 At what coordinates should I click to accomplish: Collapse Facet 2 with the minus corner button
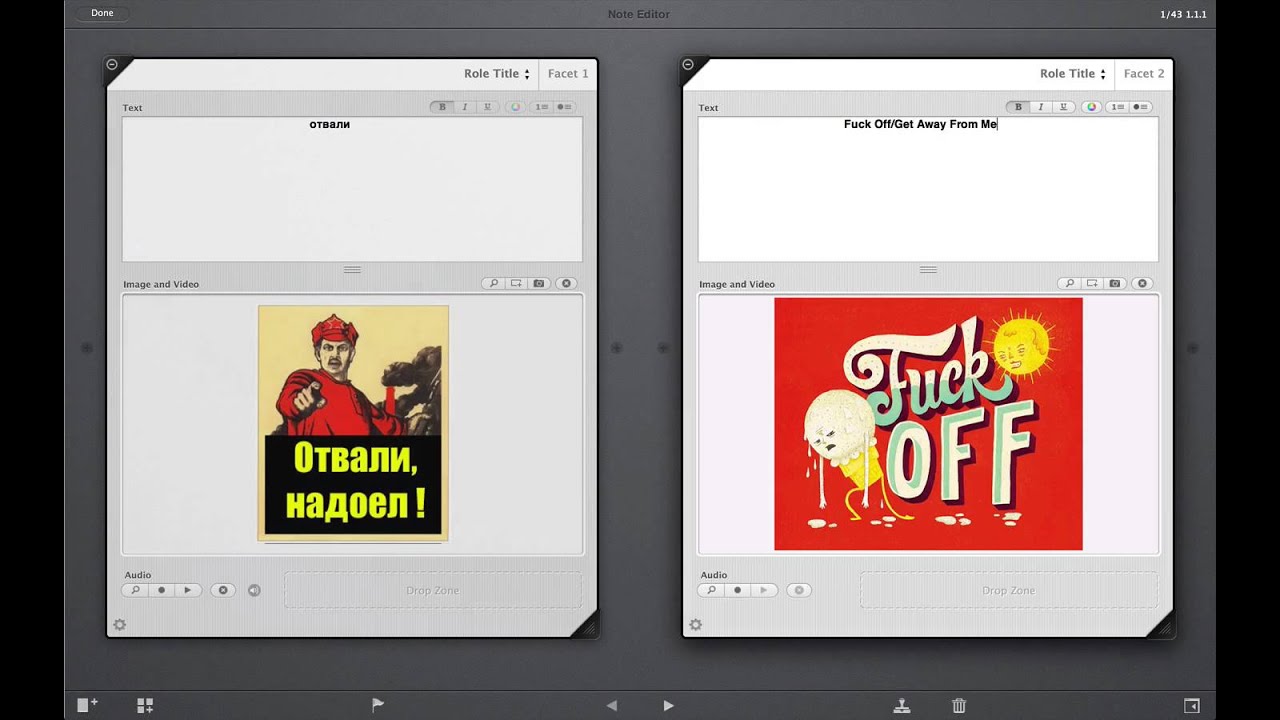(688, 64)
